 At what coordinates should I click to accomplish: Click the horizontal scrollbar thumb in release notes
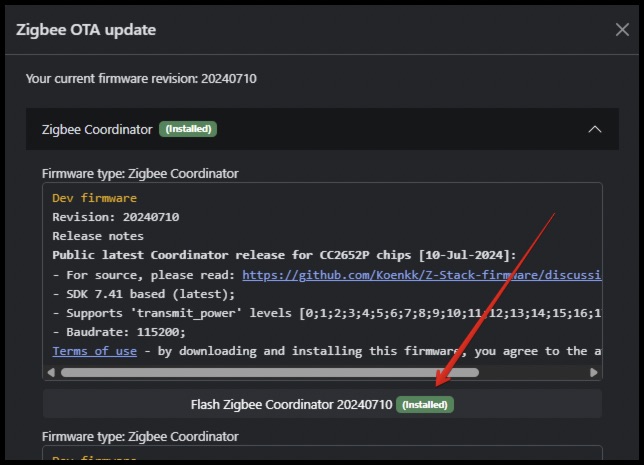pyautogui.click(x=270, y=373)
